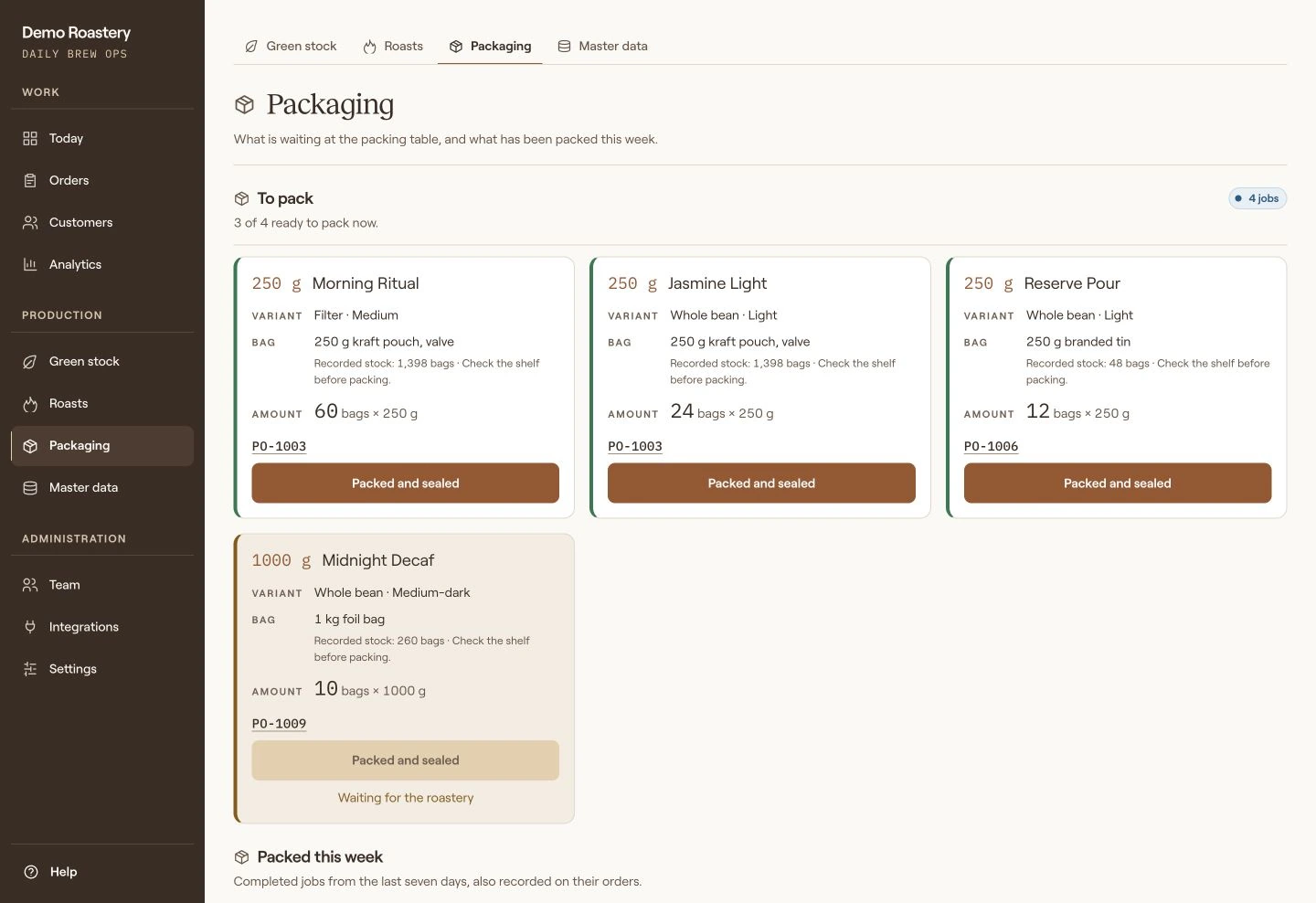This screenshot has height=903, width=1316.
Task: Click the leaf icon on Green stock tab
Action: tap(251, 46)
